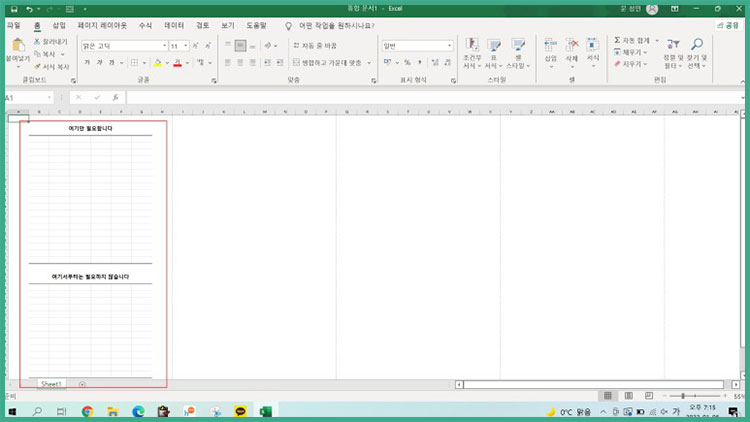Open the number format dropdown (일반)
The height and width of the screenshot is (422, 750).
tap(449, 46)
